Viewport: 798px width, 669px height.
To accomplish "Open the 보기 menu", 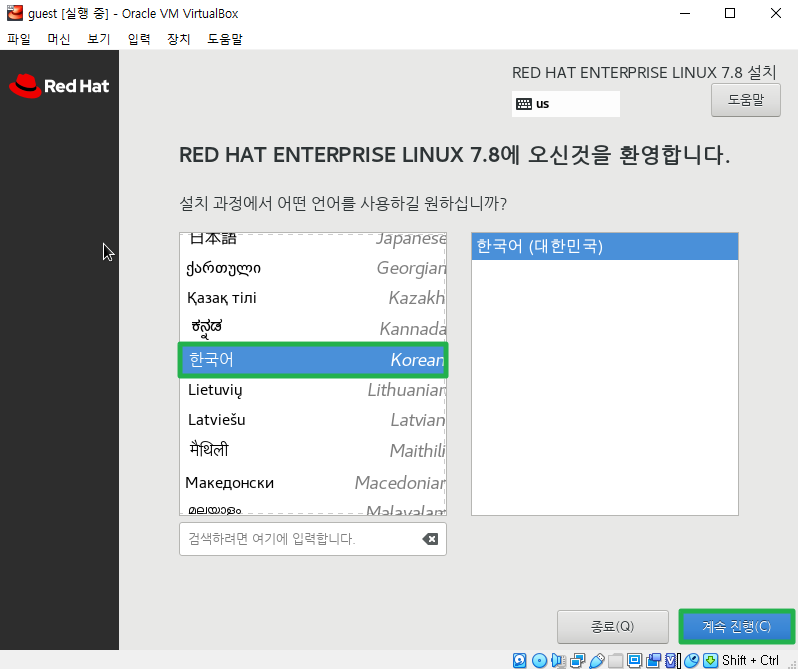I will (x=99, y=39).
